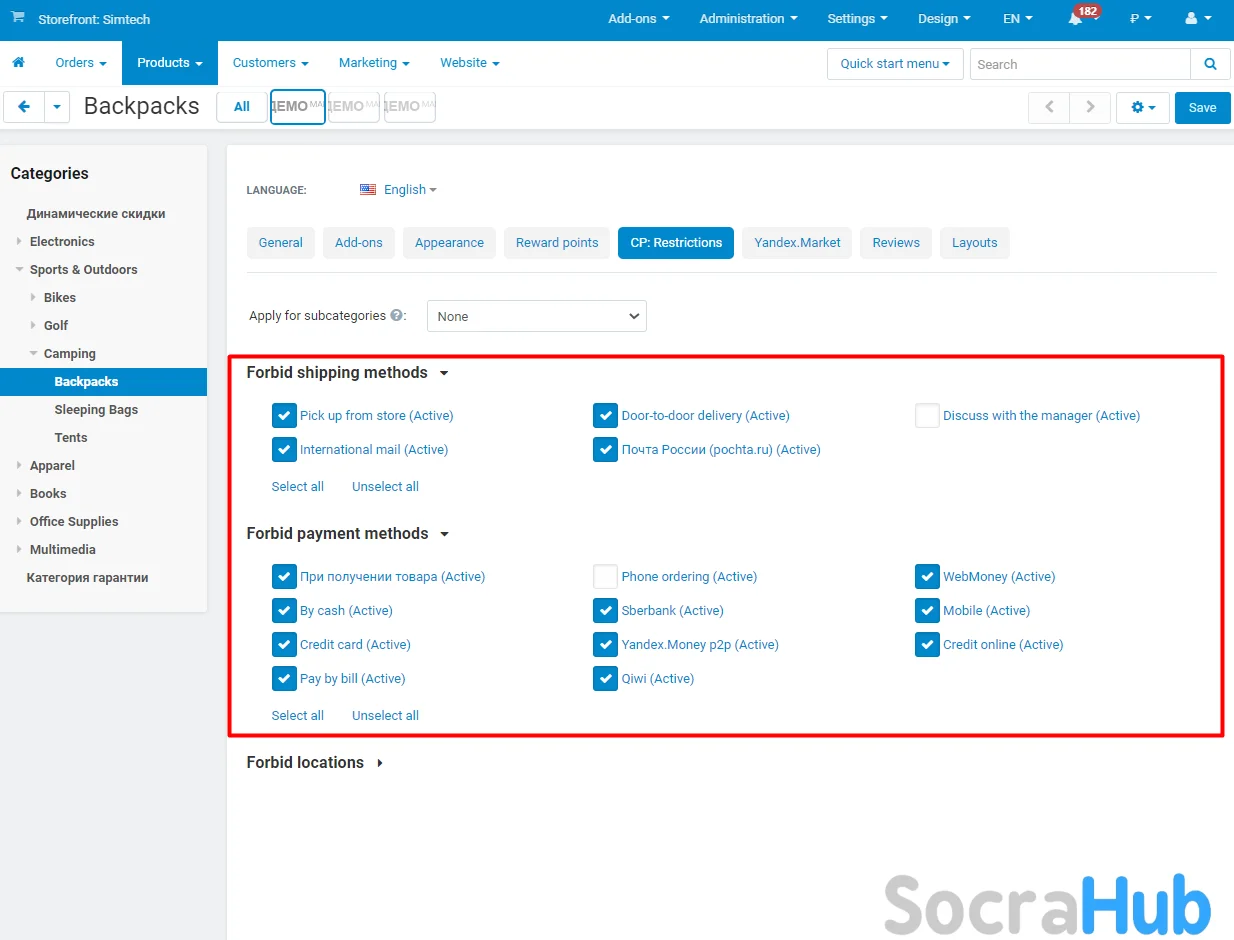Click Unselect all under shipping methods
This screenshot has width=1234, height=940.
[385, 487]
